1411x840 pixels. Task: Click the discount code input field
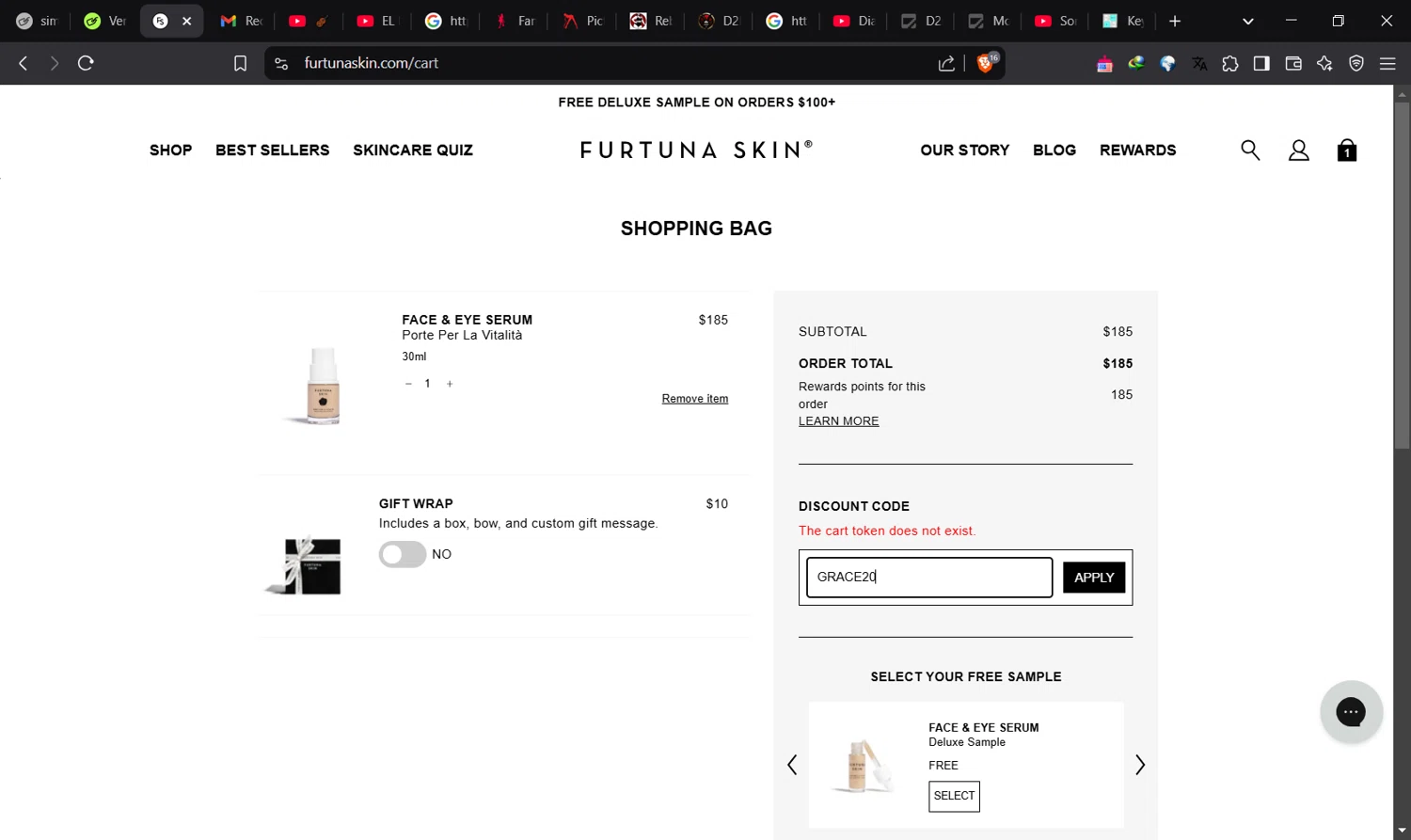tap(929, 578)
